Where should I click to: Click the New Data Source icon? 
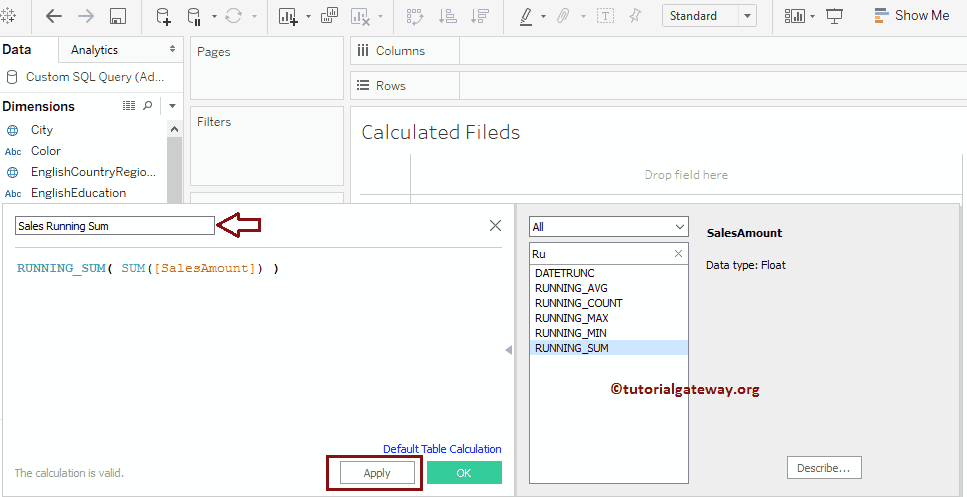pyautogui.click(x=163, y=17)
